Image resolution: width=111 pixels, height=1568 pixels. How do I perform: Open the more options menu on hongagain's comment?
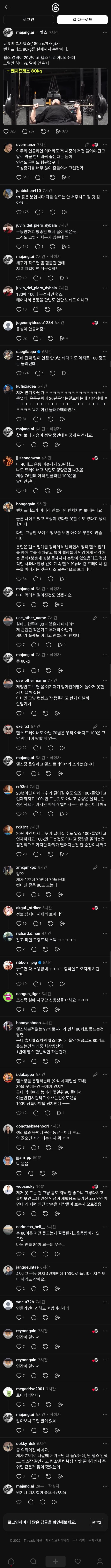coord(104,504)
